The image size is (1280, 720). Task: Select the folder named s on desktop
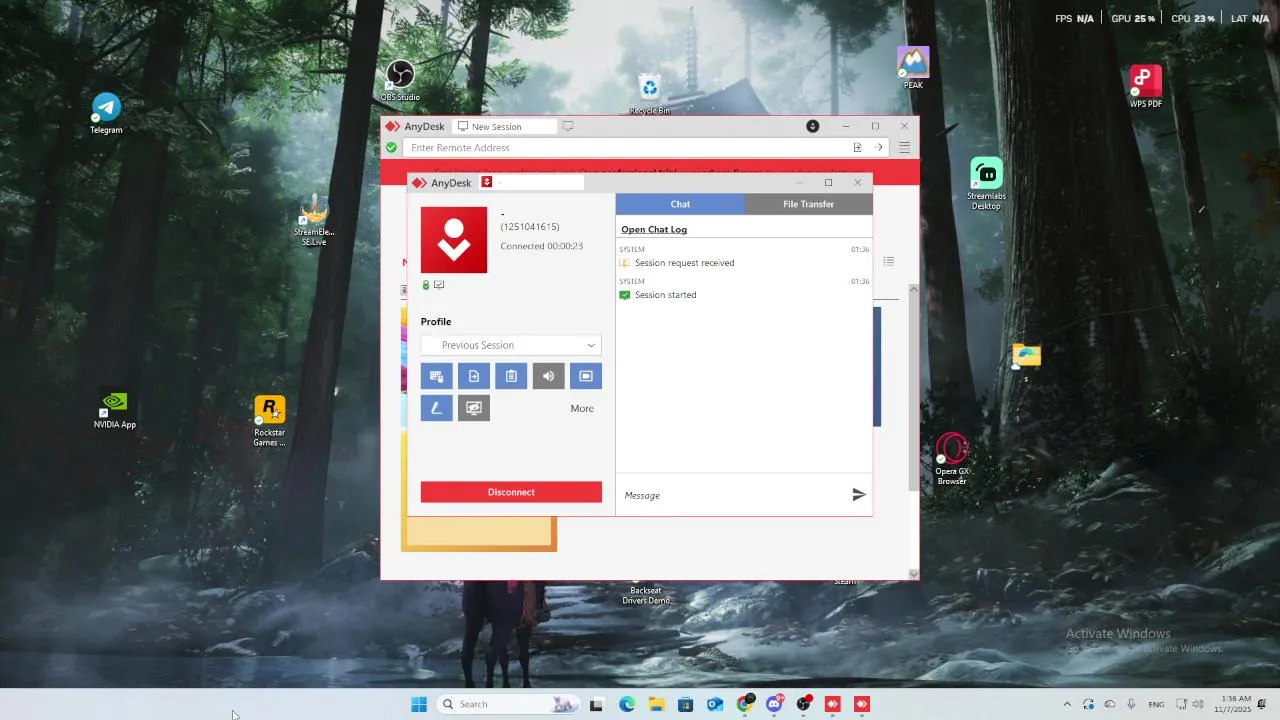1026,362
